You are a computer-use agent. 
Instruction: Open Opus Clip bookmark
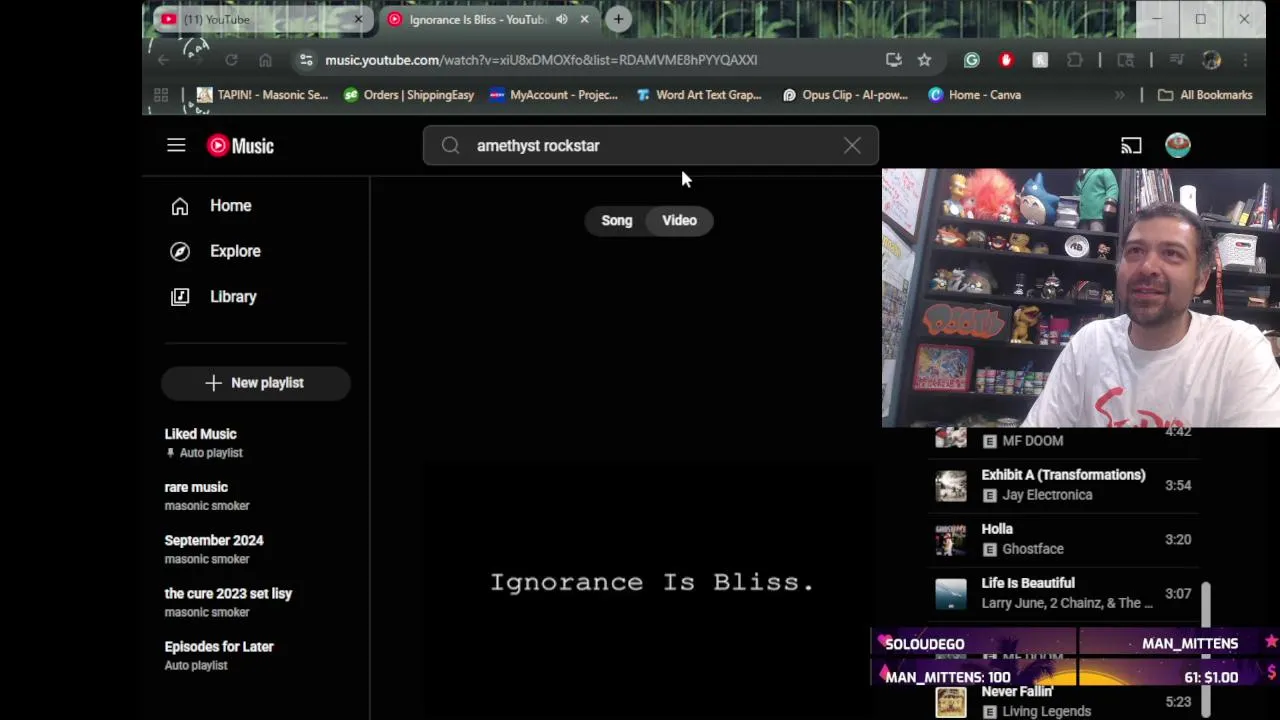(x=845, y=95)
